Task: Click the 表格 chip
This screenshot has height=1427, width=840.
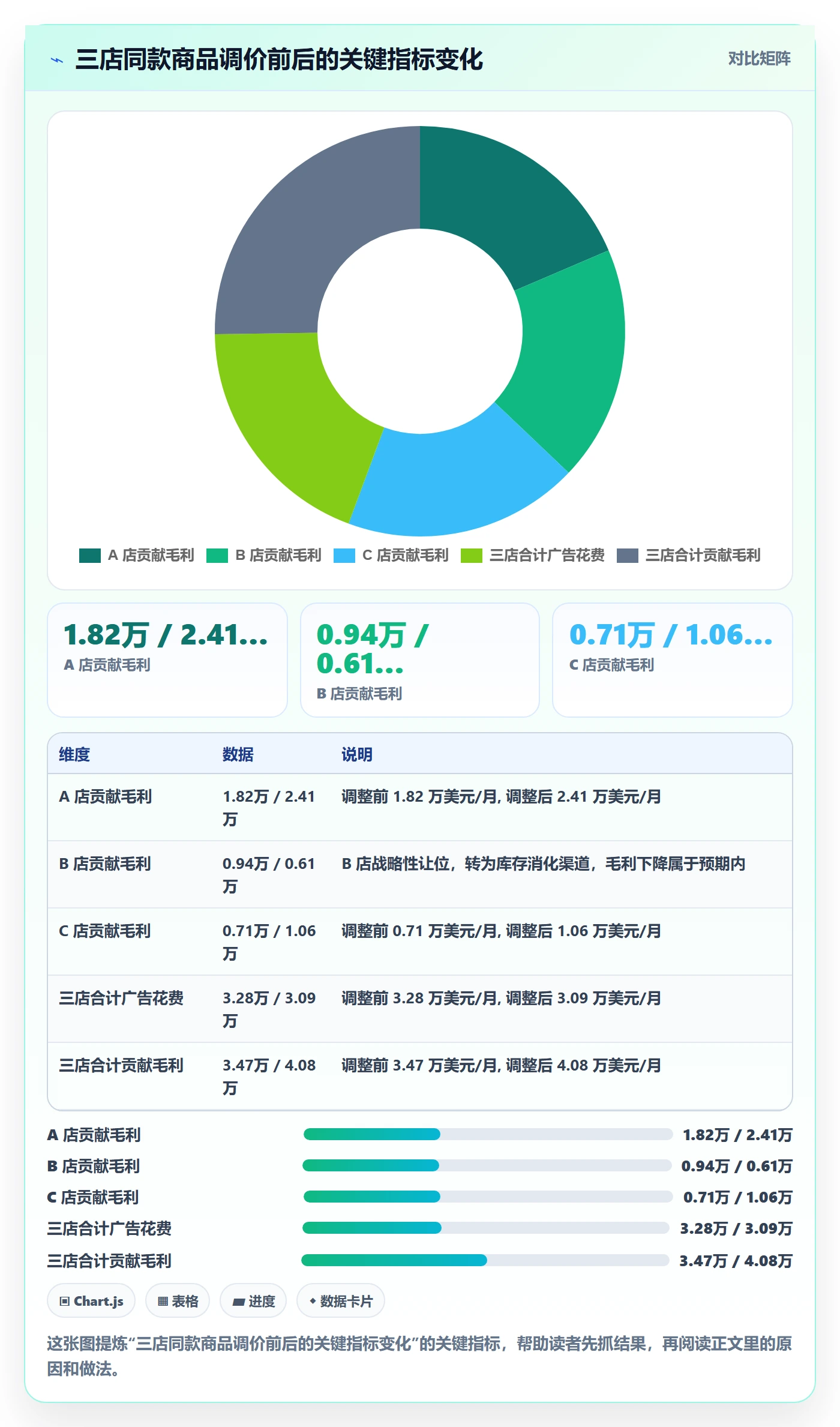Action: click(x=178, y=1301)
